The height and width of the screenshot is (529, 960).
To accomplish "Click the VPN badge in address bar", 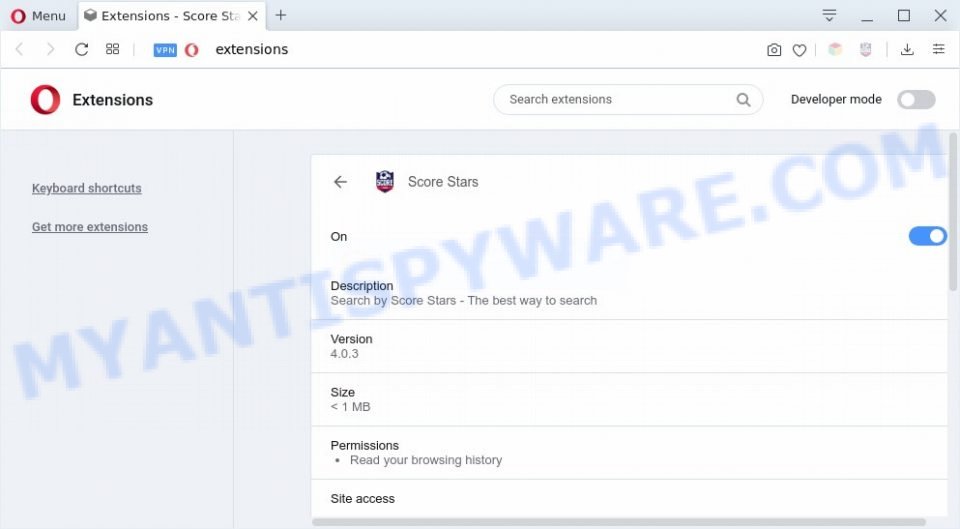I will [x=165, y=50].
